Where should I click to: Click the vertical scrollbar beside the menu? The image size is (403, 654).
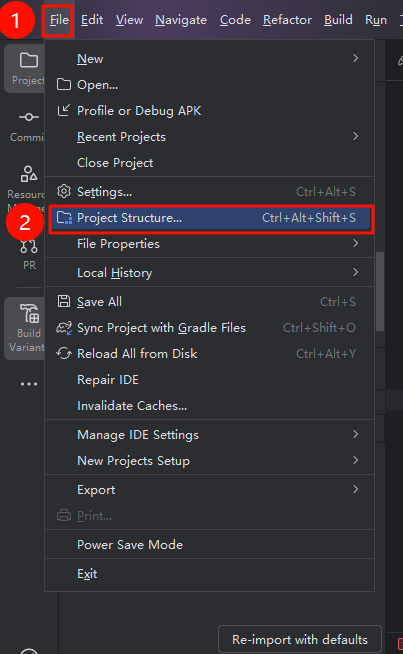click(380, 292)
